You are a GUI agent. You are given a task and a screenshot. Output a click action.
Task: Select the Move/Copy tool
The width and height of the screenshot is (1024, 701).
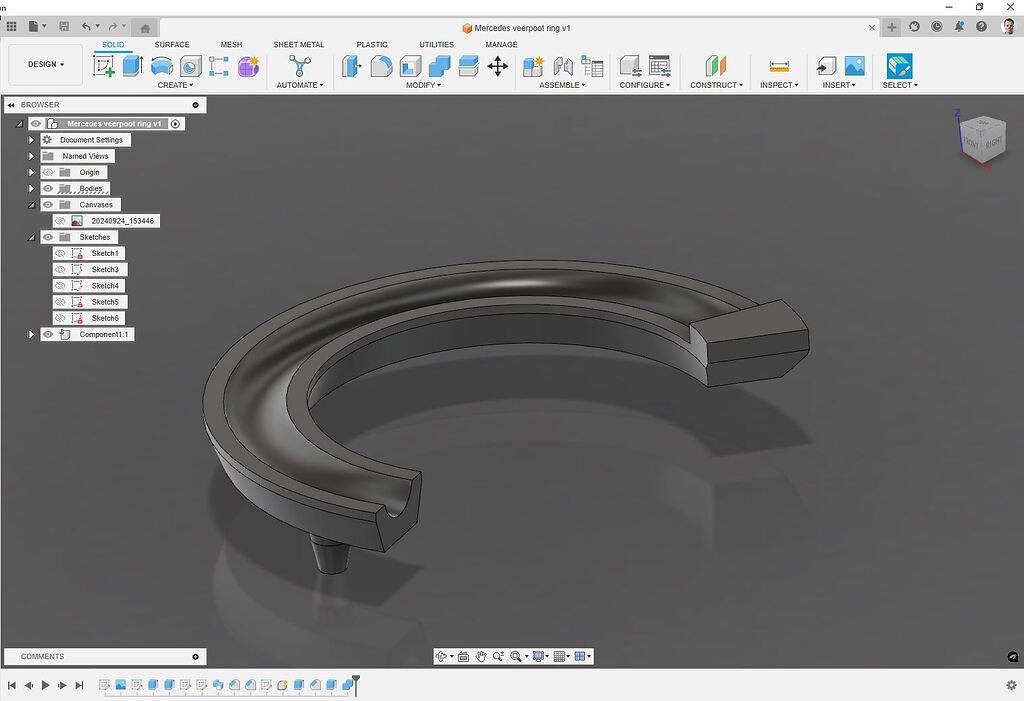[498, 66]
